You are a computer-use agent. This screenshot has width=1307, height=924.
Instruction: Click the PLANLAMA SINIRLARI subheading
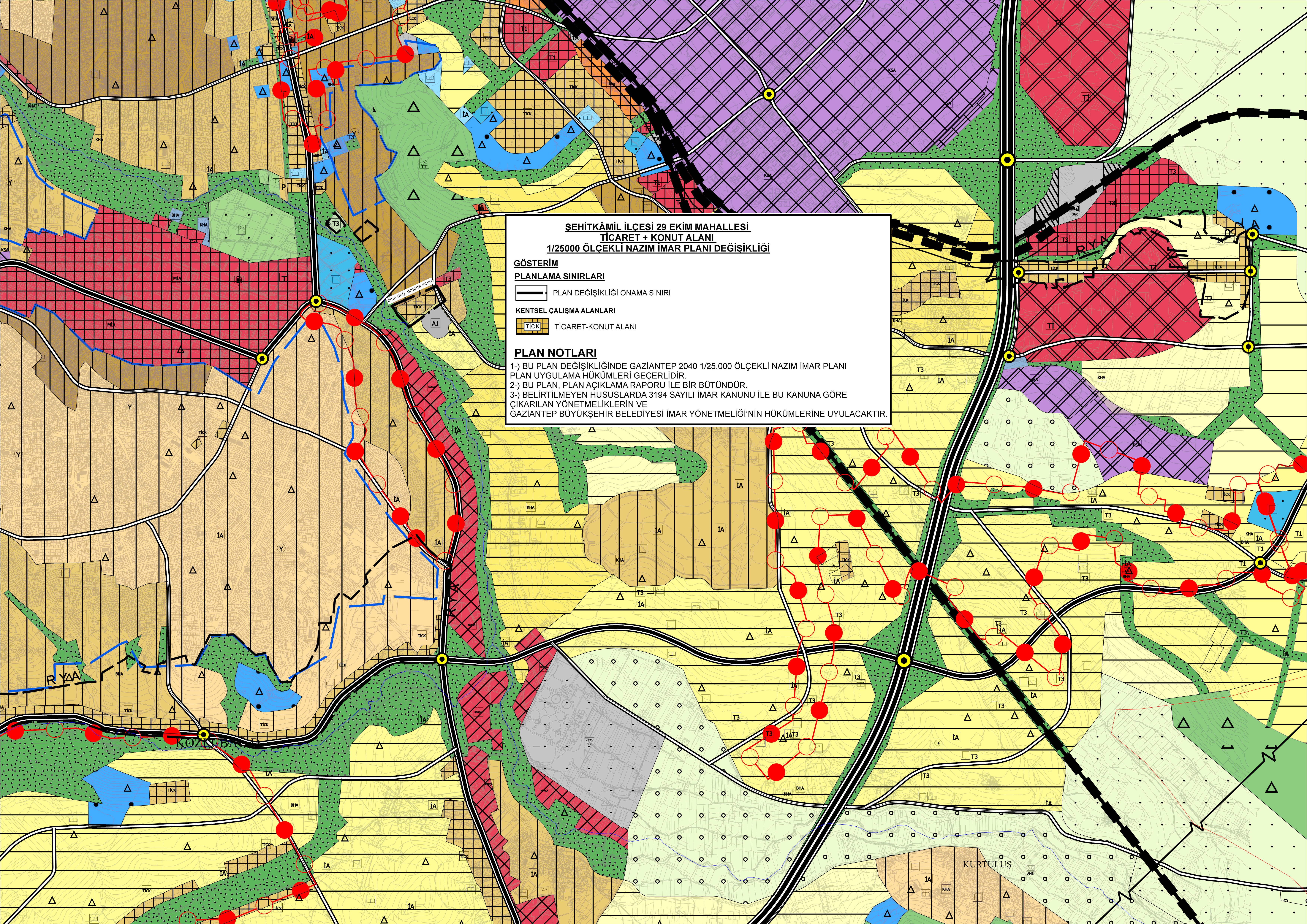tap(560, 277)
